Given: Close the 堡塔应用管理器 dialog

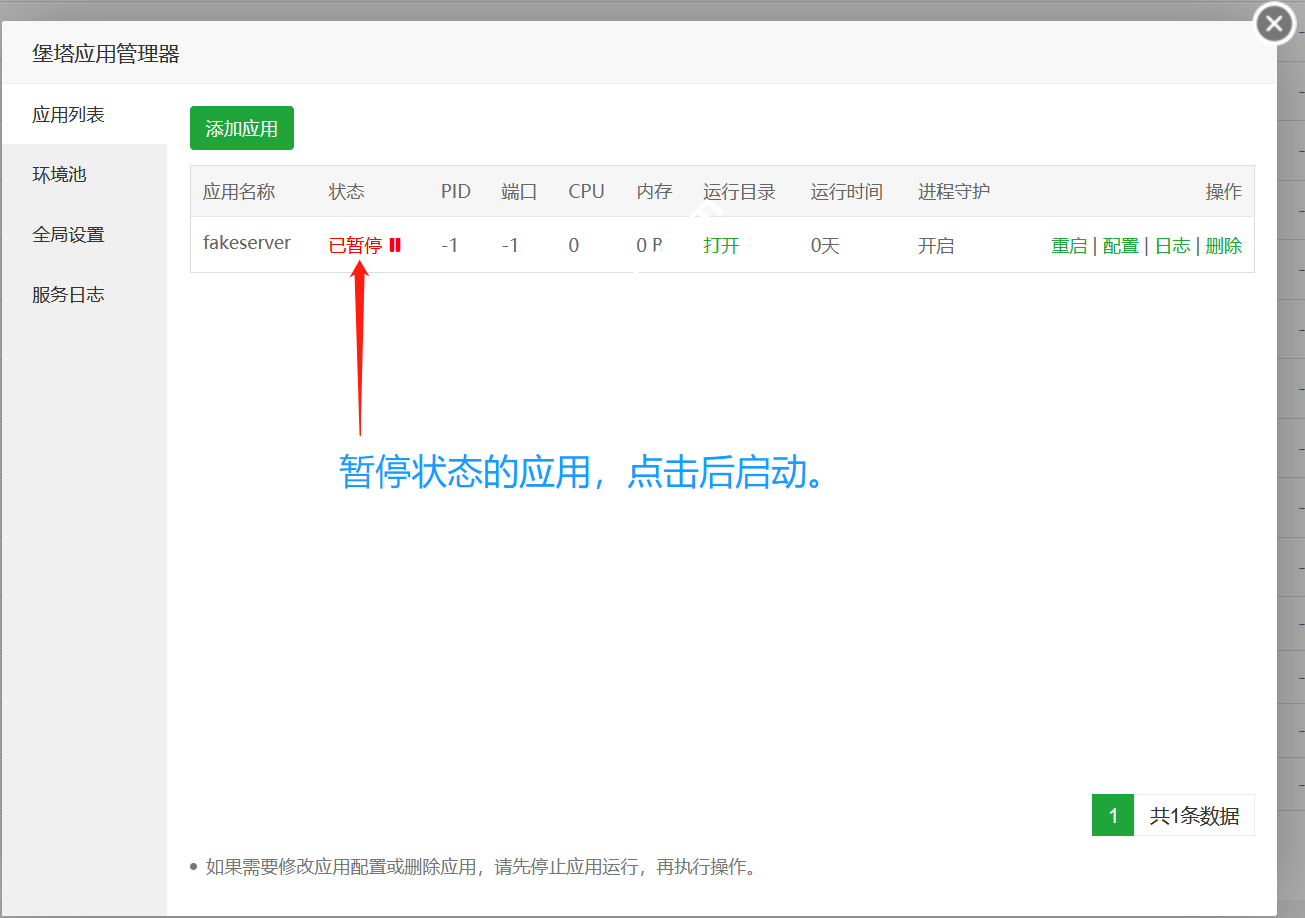Looking at the screenshot, I should (x=1274, y=24).
